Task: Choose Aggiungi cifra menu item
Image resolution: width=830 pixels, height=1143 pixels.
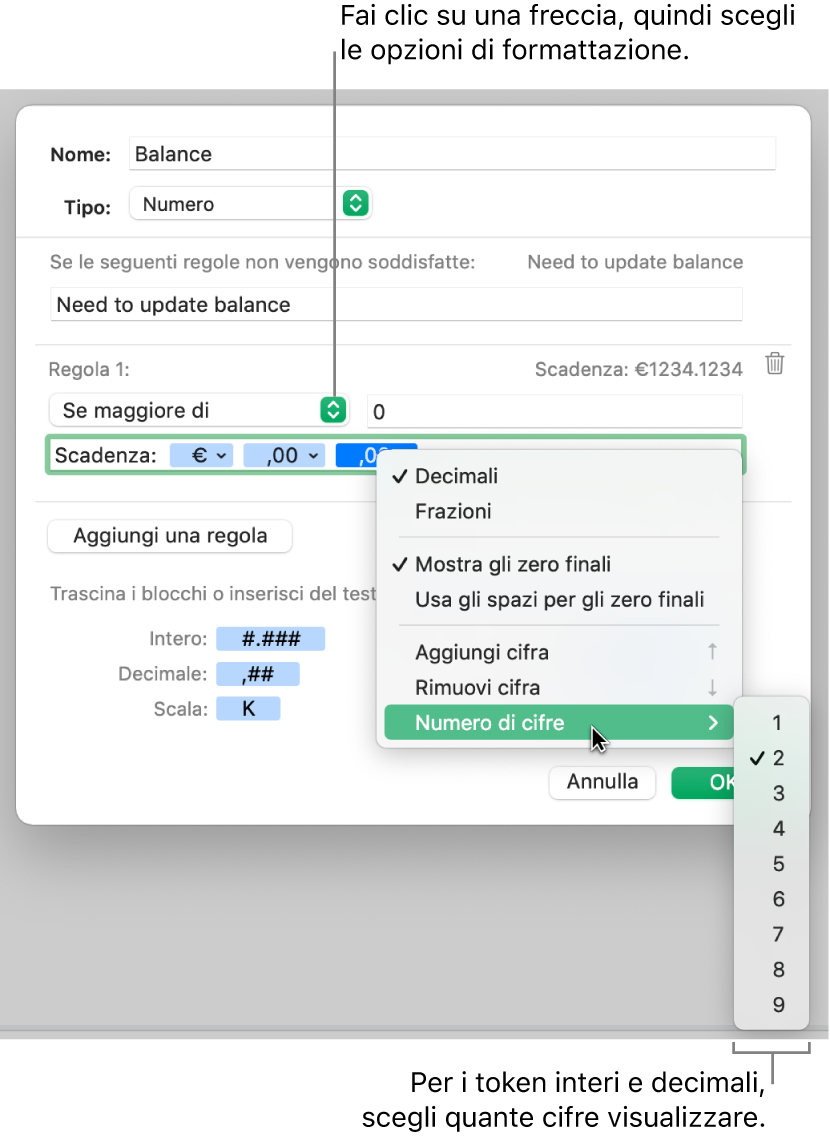Action: (x=559, y=652)
